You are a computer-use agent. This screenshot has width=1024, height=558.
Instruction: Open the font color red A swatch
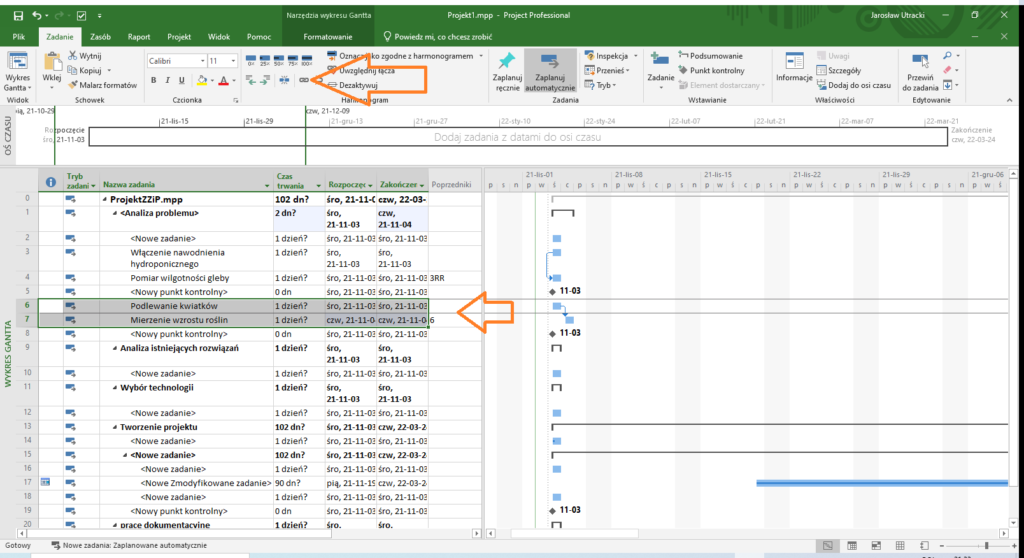[223, 80]
